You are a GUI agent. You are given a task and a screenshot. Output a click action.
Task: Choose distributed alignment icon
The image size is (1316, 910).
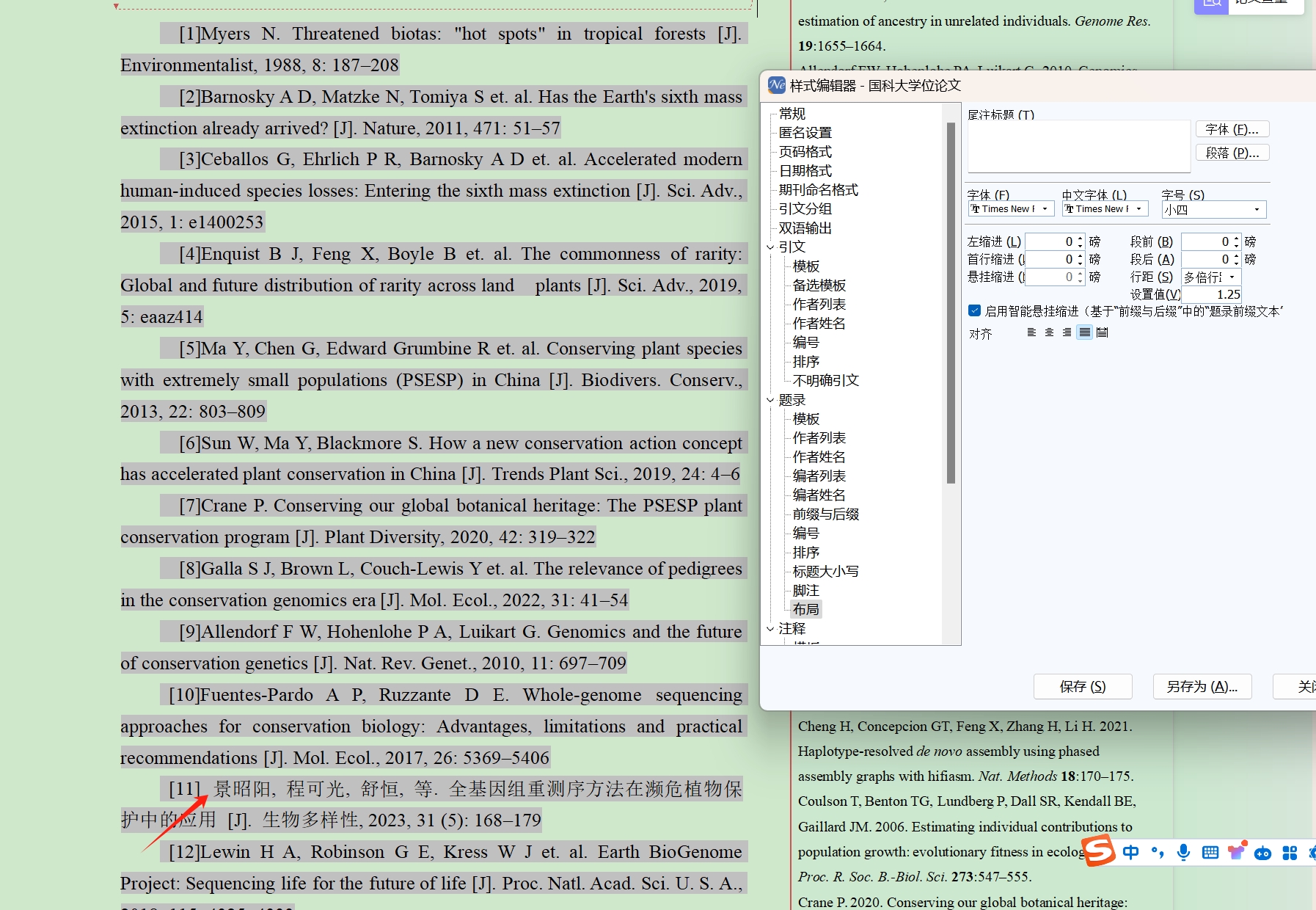click(x=1102, y=332)
